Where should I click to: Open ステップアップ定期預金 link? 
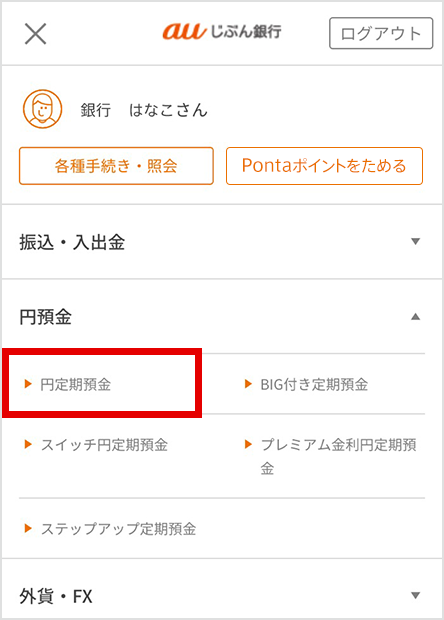point(118,529)
